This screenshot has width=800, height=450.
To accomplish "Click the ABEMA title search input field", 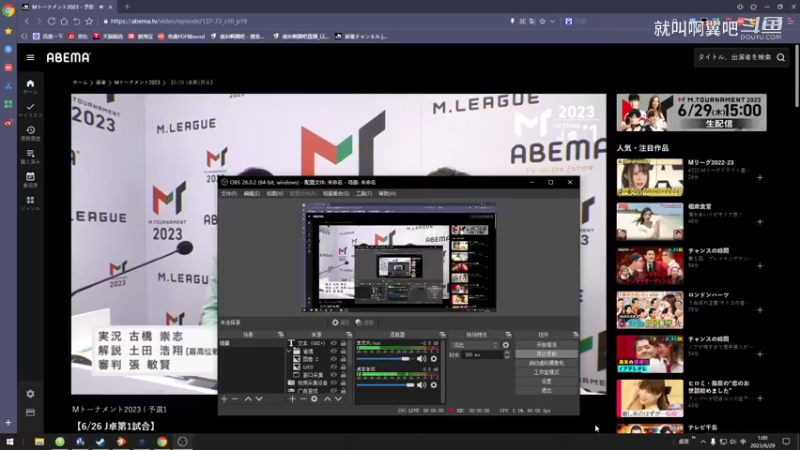I will [735, 58].
